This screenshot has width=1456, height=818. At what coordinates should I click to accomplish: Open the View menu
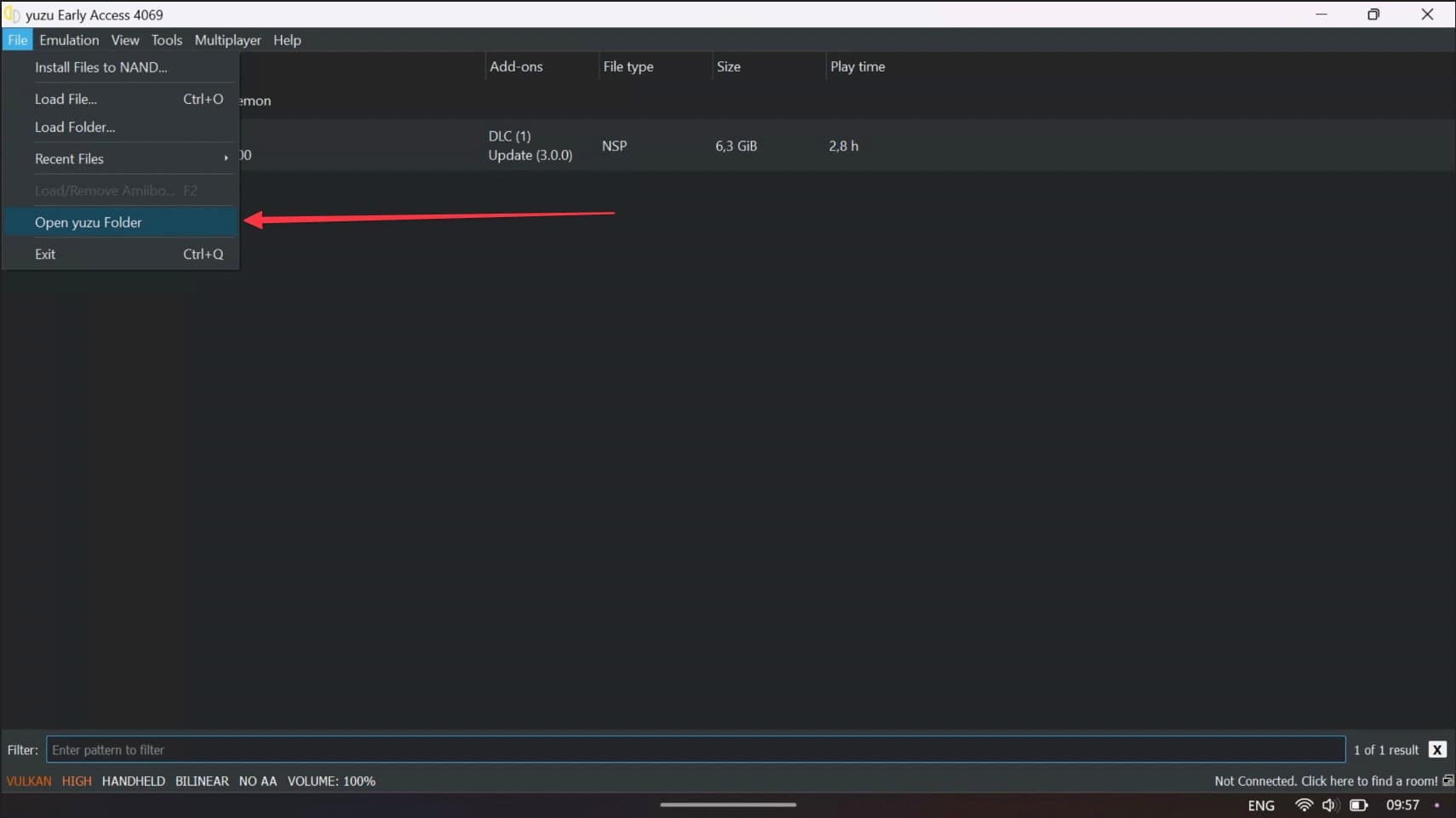[125, 40]
